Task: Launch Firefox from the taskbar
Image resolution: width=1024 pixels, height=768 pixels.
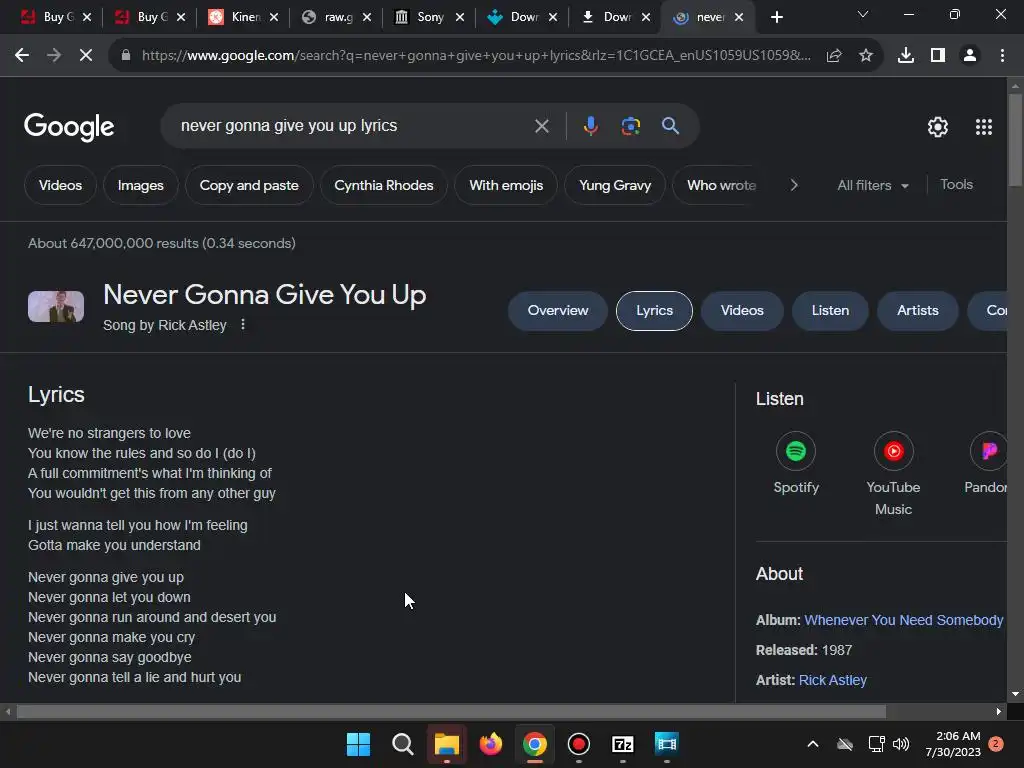Action: tap(490, 744)
